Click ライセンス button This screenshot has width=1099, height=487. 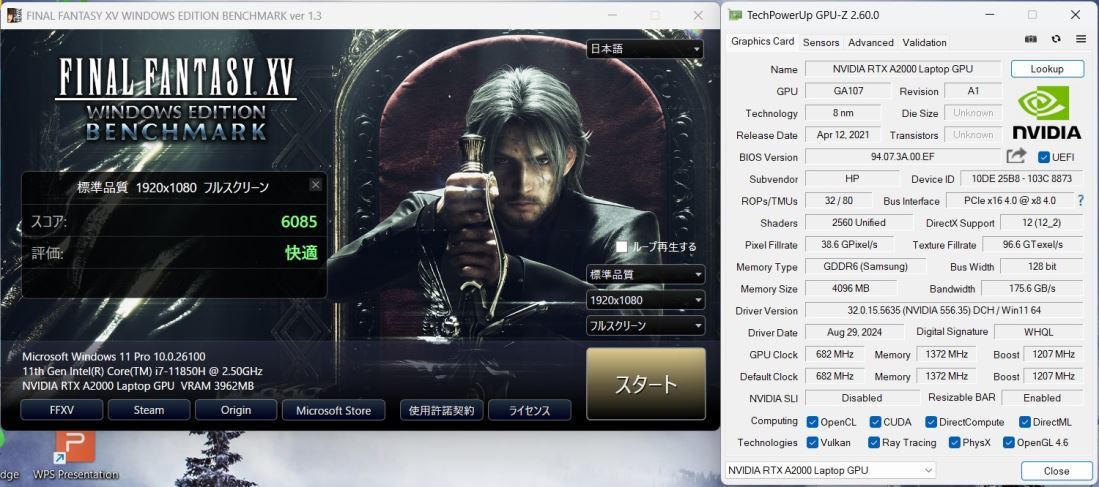pyautogui.click(x=529, y=410)
